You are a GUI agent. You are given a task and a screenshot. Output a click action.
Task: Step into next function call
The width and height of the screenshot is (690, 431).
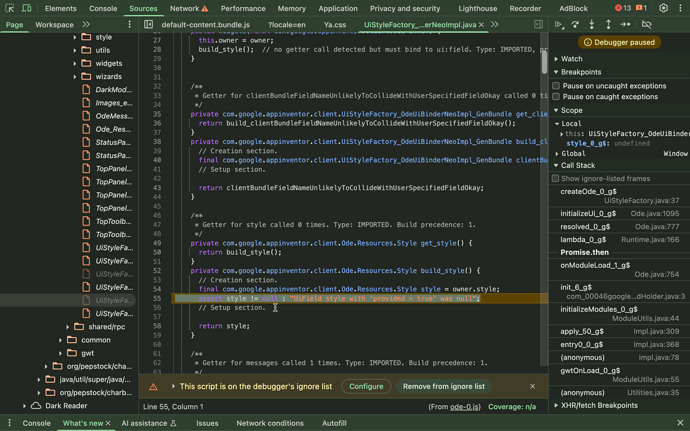coord(591,25)
